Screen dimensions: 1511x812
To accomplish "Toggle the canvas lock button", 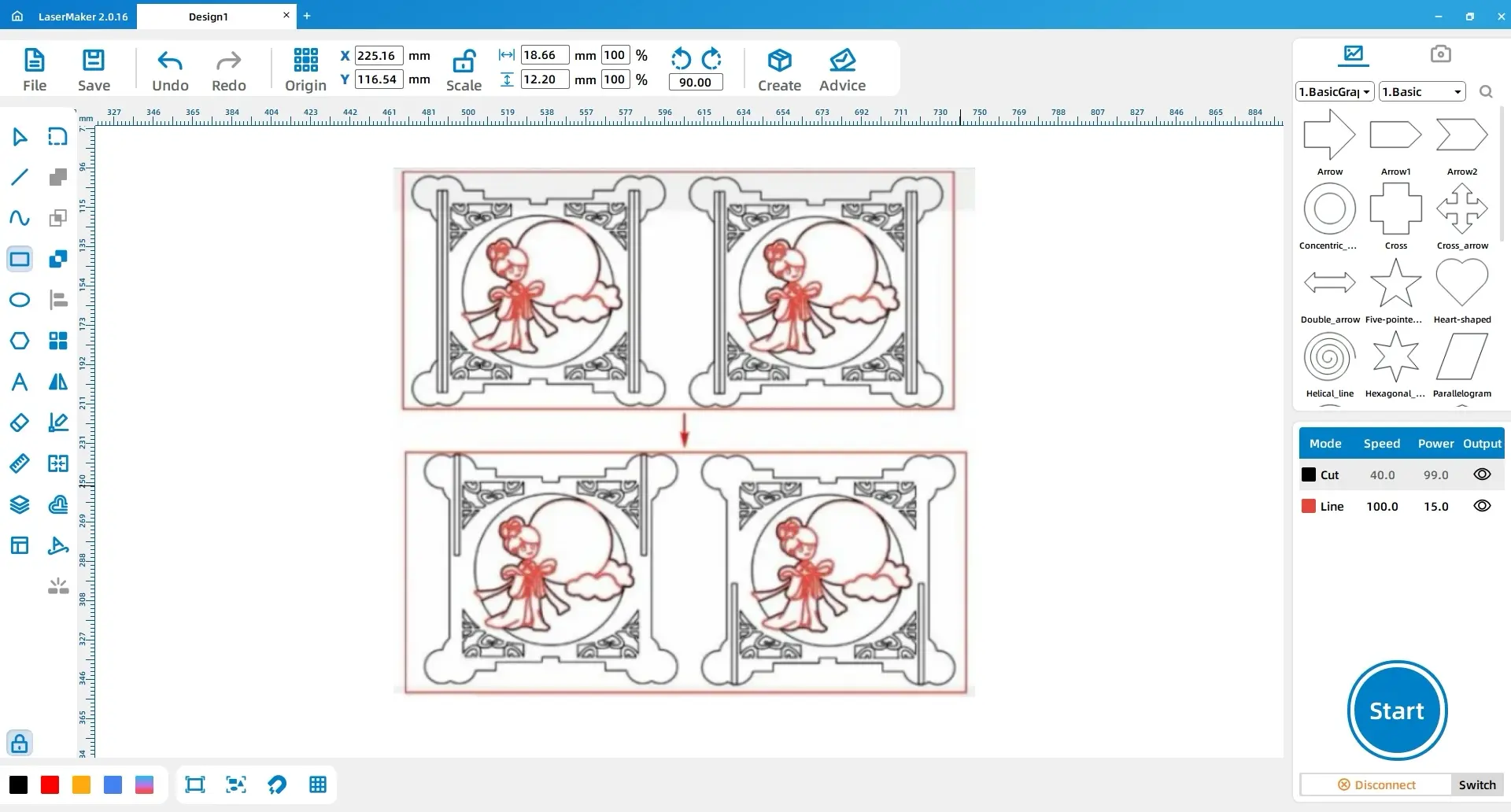I will click(20, 743).
